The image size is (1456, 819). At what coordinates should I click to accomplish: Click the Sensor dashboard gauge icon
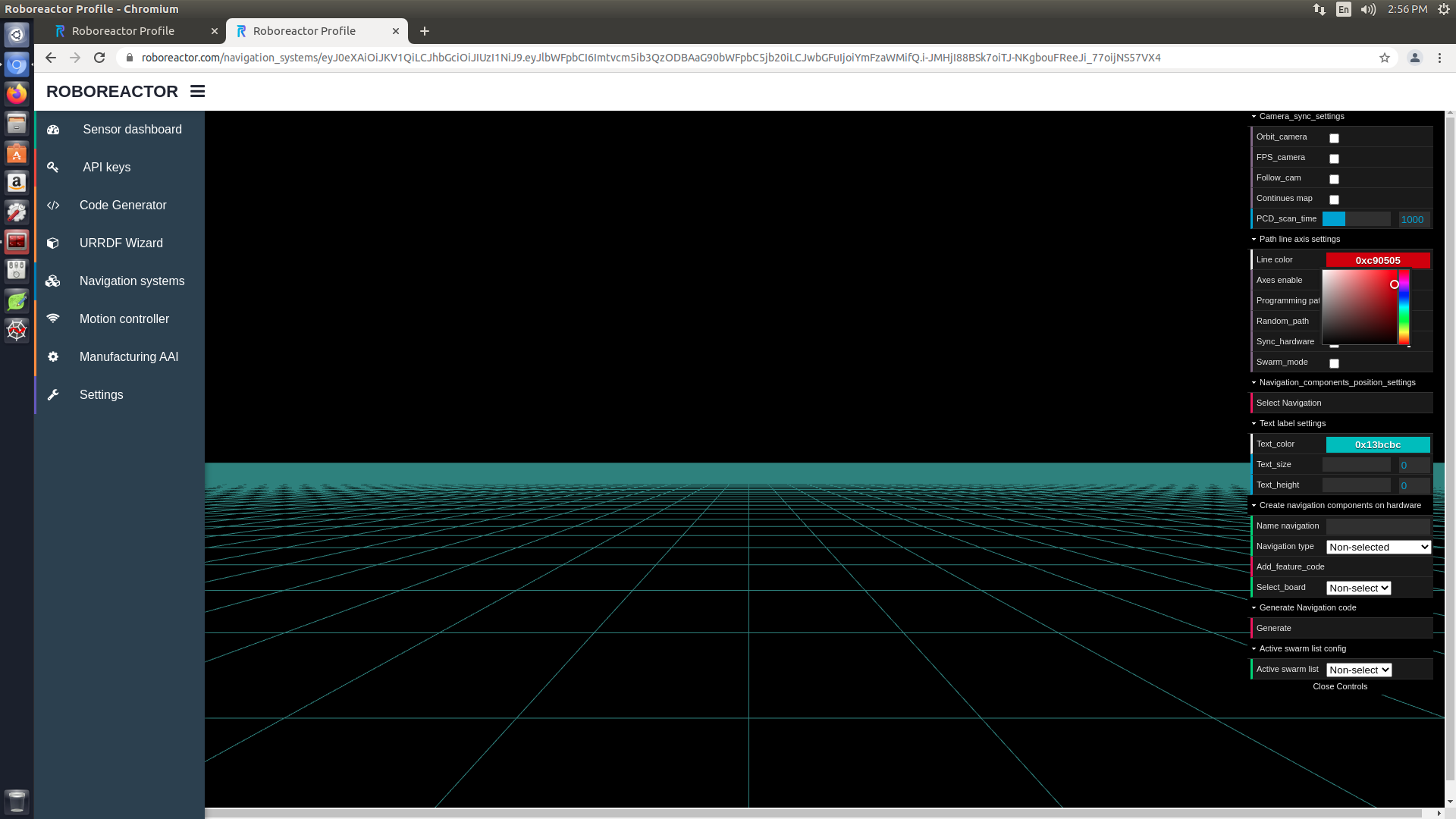53,130
